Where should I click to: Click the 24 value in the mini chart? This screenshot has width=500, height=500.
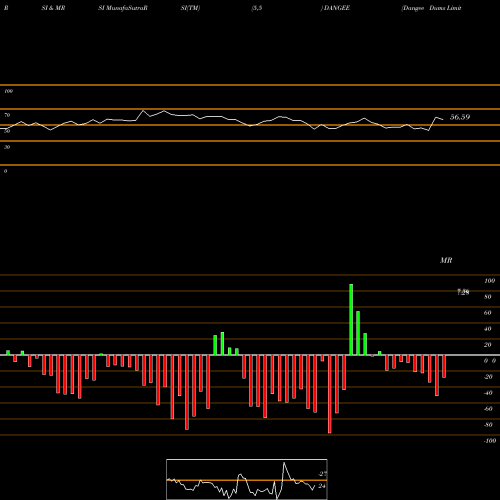[x=321, y=486]
